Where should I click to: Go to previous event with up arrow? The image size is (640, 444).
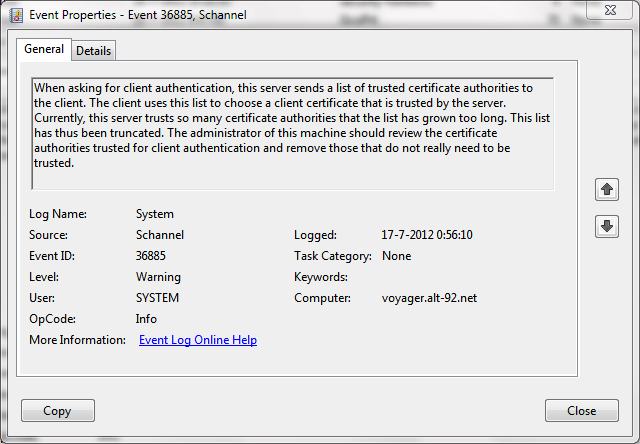coord(606,188)
